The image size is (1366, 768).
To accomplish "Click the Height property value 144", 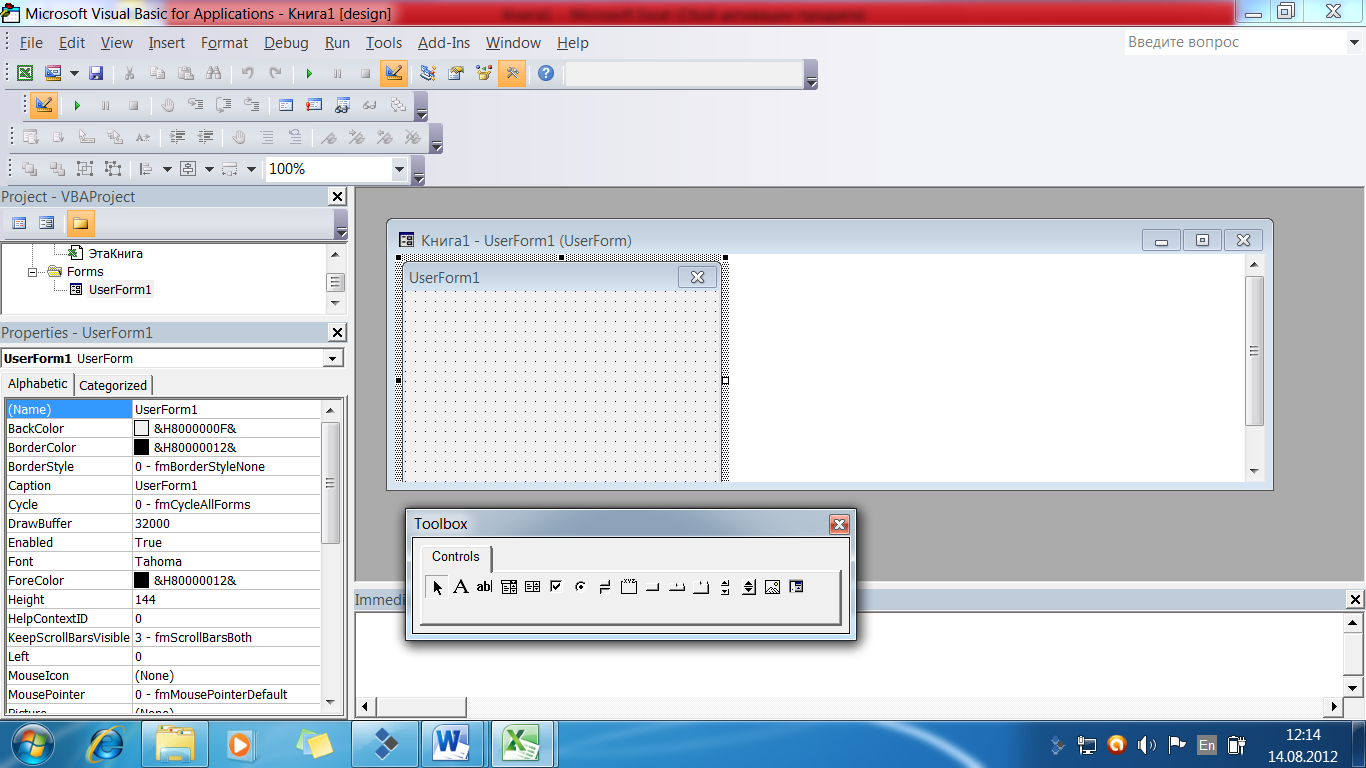I will 227,600.
